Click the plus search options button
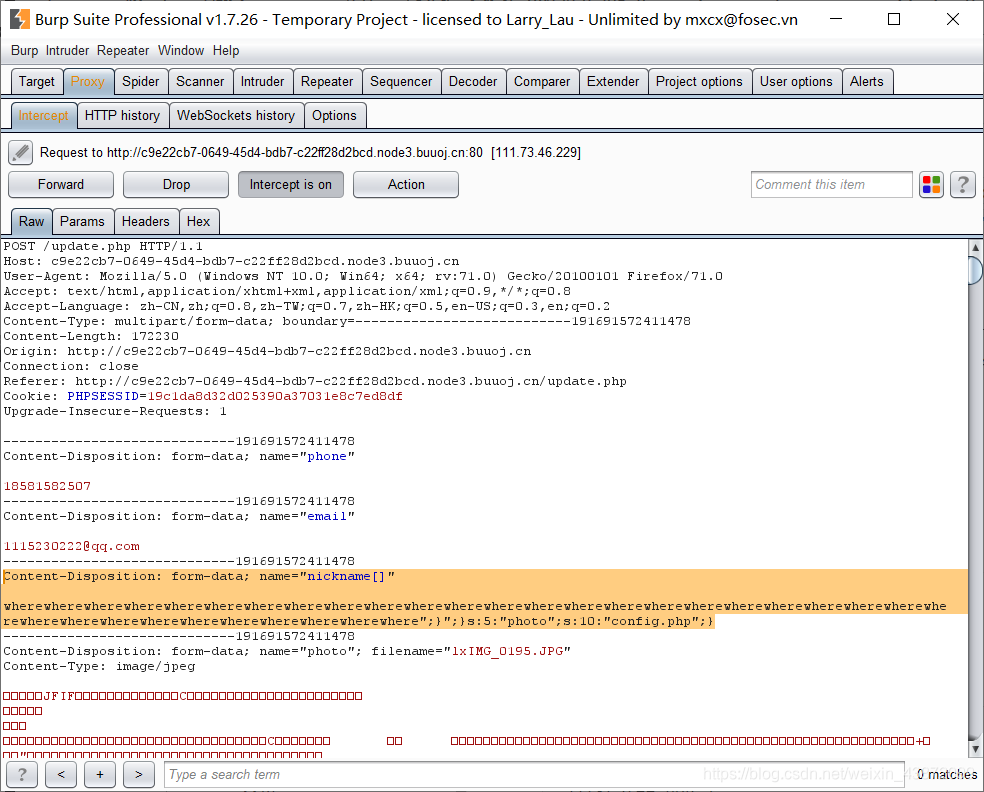 coord(100,774)
